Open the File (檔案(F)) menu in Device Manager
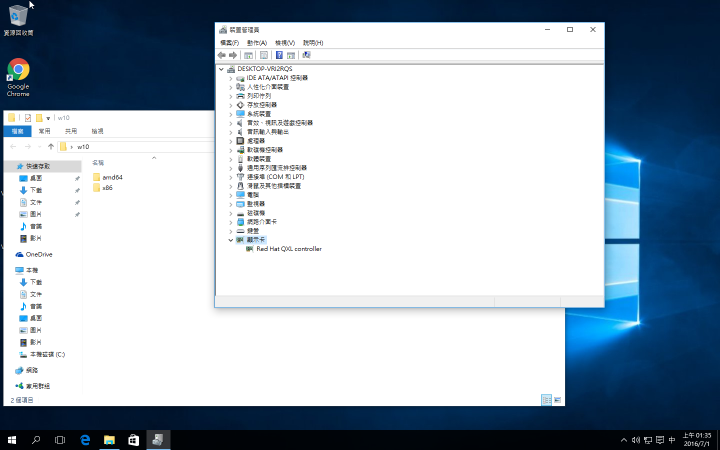 pos(229,43)
